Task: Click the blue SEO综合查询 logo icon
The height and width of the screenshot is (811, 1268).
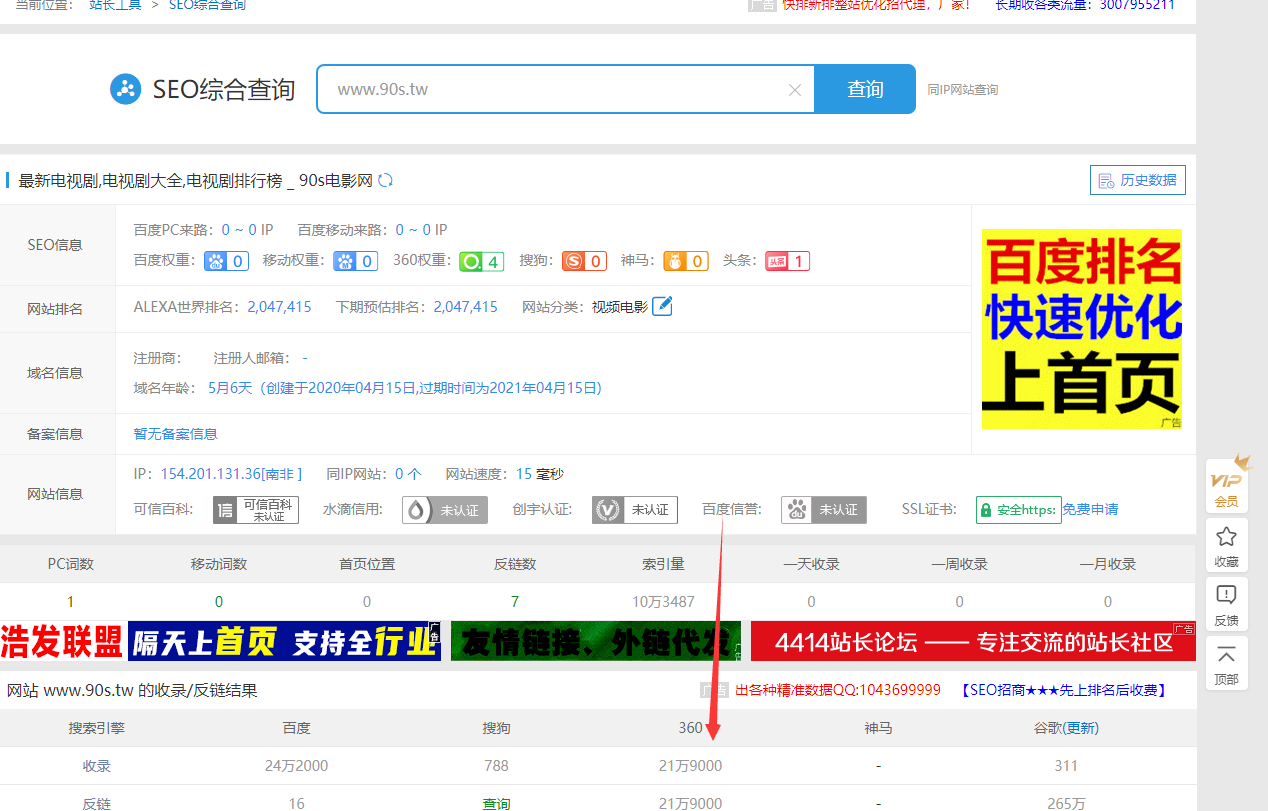Action: point(126,89)
